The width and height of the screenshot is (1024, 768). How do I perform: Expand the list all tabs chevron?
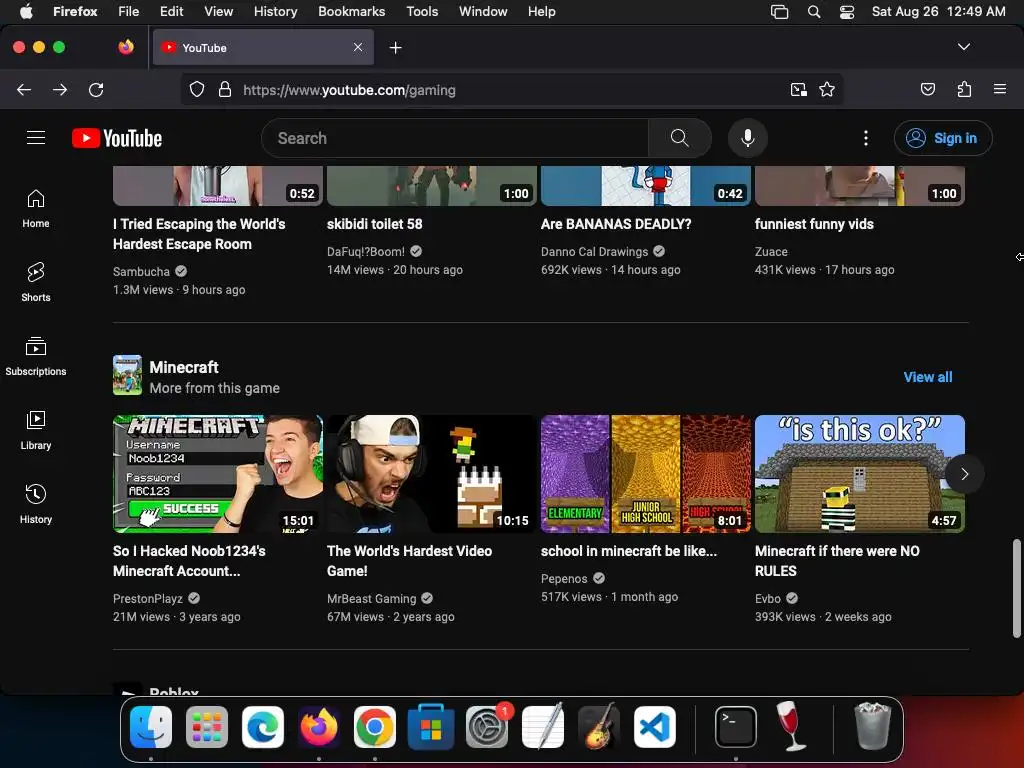pyautogui.click(x=964, y=47)
